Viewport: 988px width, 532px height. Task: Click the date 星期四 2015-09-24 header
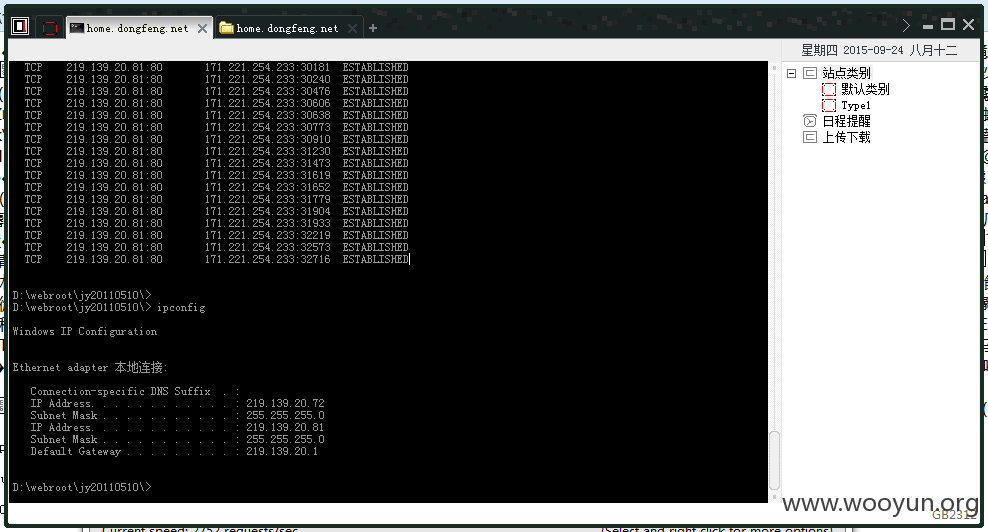pyautogui.click(x=879, y=50)
